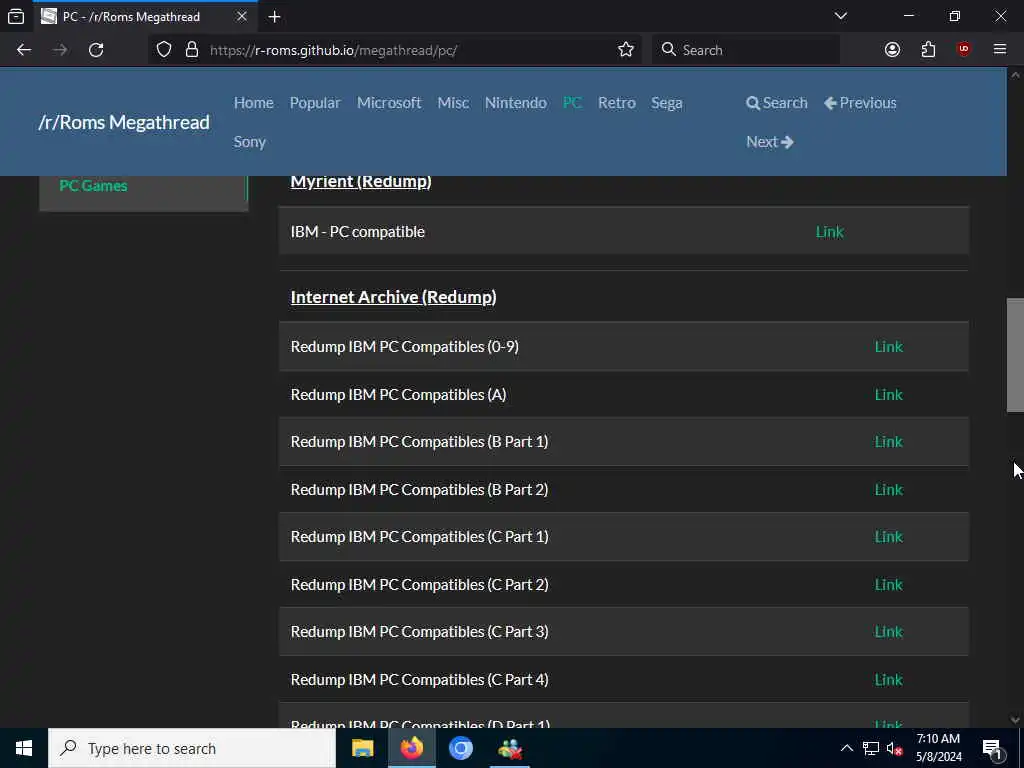The width and height of the screenshot is (1024, 768).
Task: Open the Windows Start menu
Action: (24, 748)
